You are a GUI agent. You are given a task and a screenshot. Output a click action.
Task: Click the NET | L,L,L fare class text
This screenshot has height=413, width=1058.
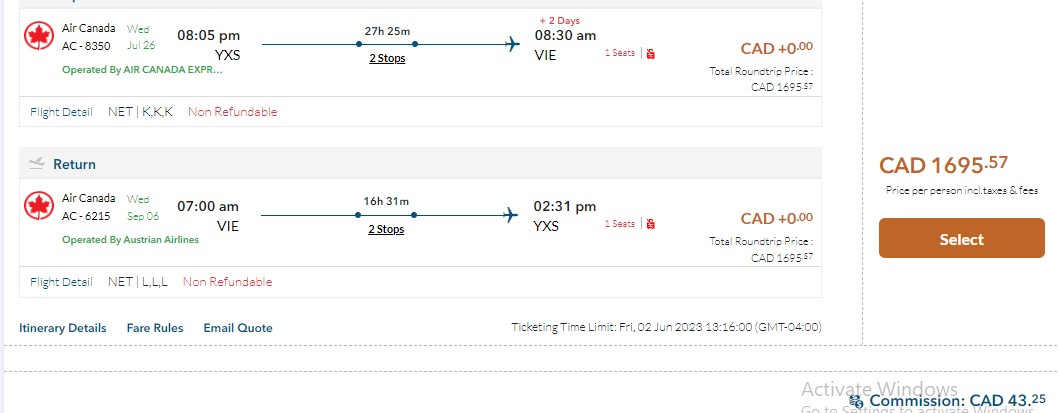pyautogui.click(x=138, y=282)
